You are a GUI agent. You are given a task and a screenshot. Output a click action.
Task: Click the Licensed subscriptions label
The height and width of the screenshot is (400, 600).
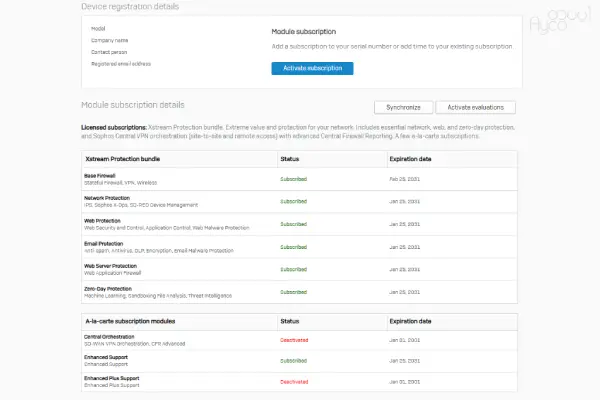(114, 127)
